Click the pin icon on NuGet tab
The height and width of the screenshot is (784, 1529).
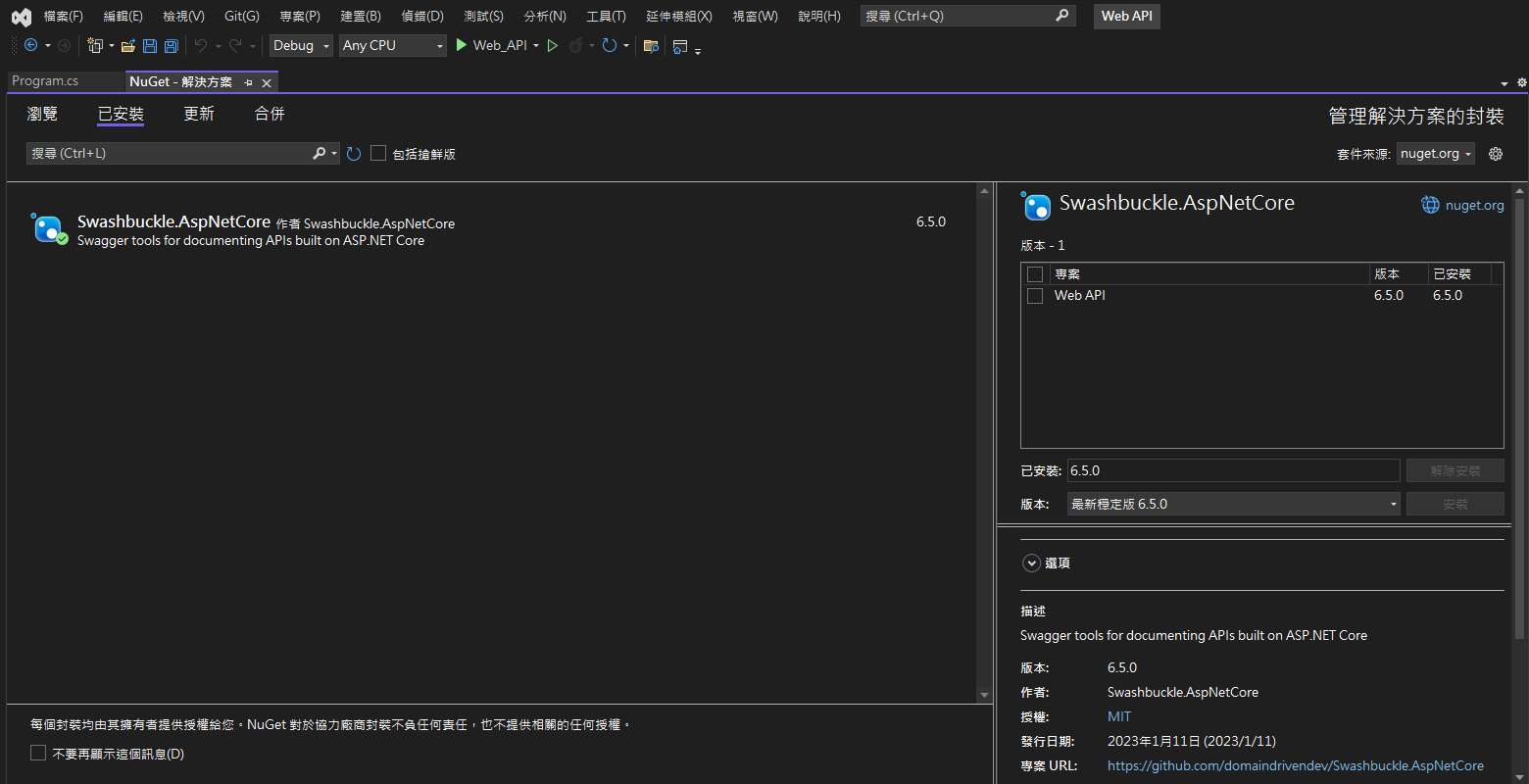(x=248, y=82)
